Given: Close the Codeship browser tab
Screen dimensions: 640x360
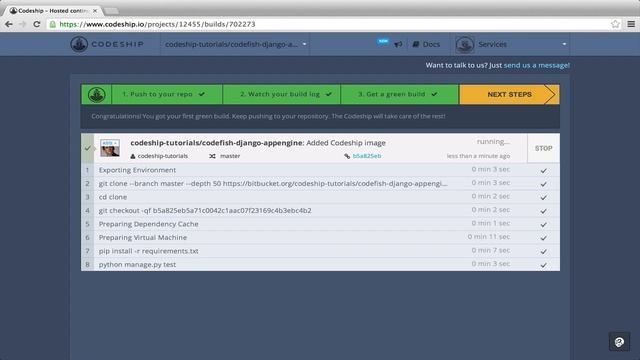Looking at the screenshot, I should point(95,11).
